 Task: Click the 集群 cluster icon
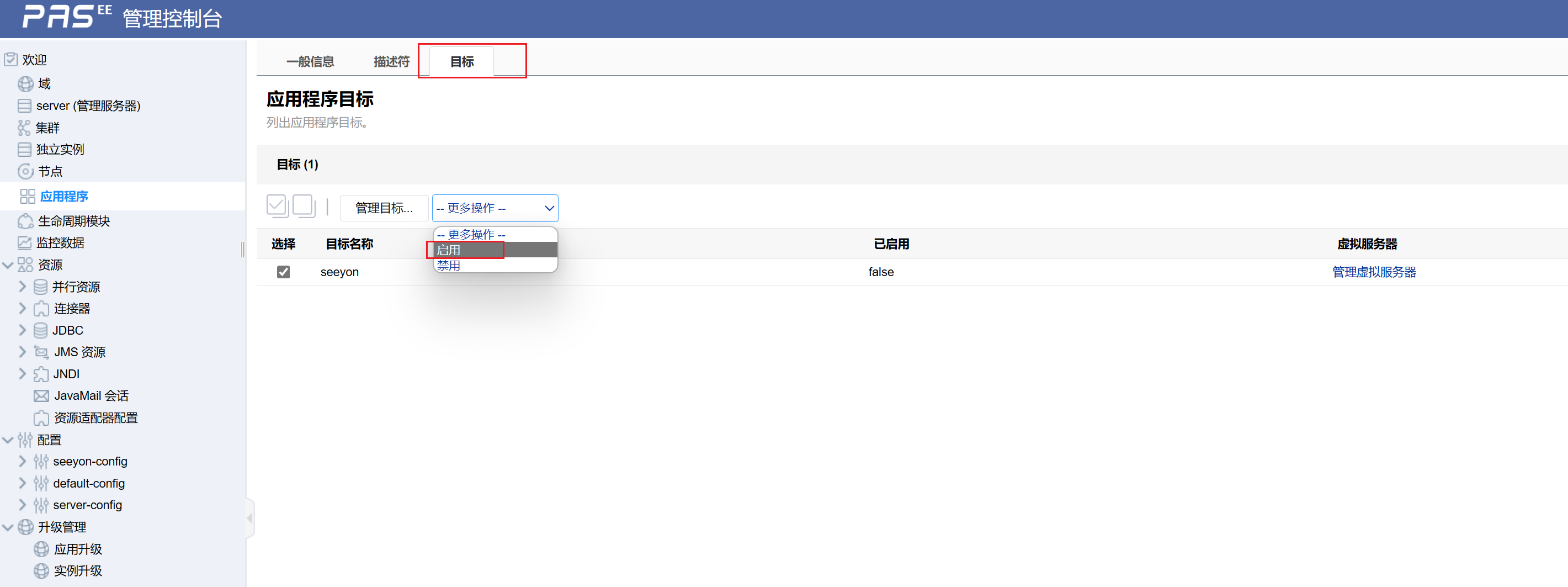coord(24,128)
